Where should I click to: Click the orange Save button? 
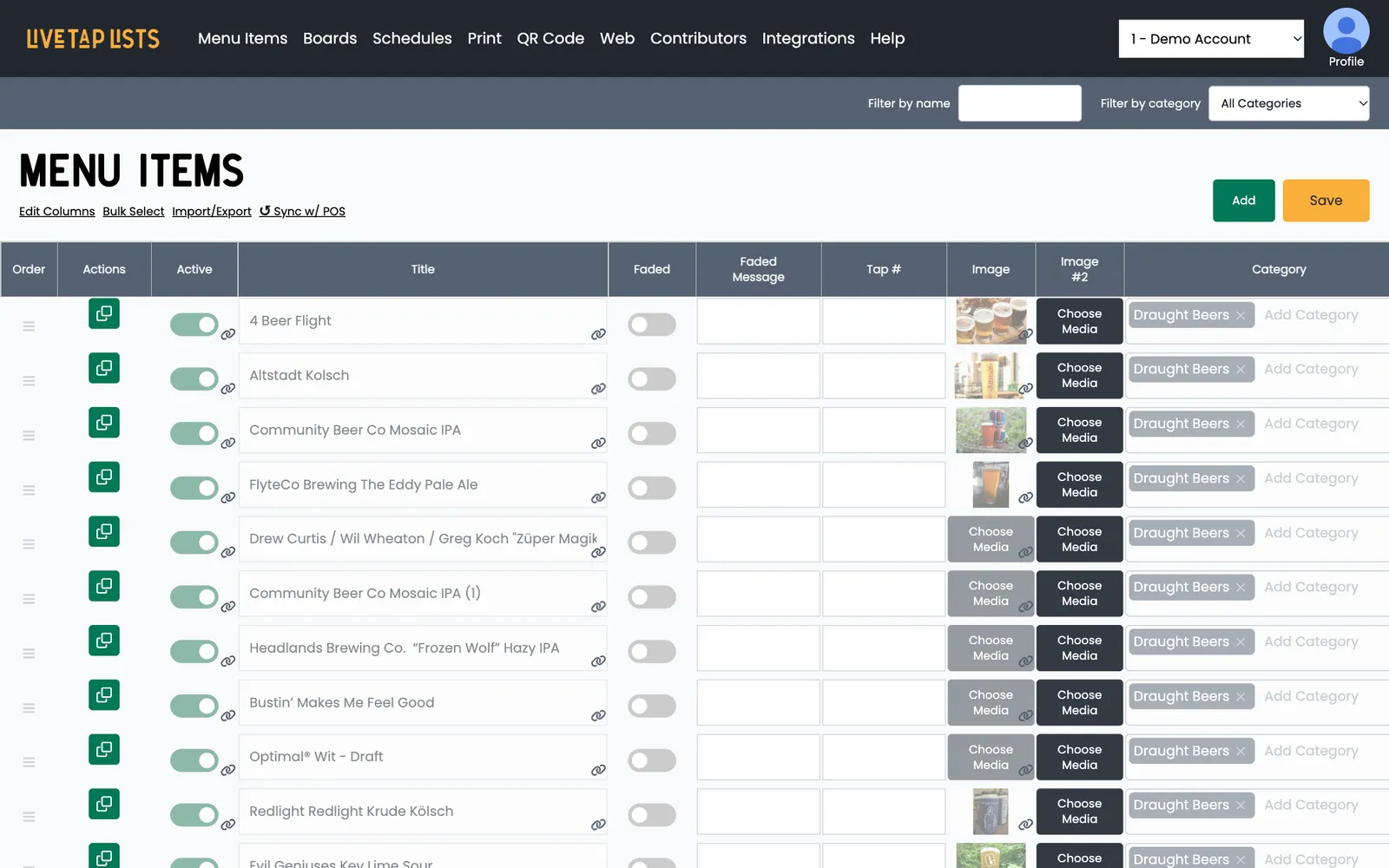[1326, 201]
